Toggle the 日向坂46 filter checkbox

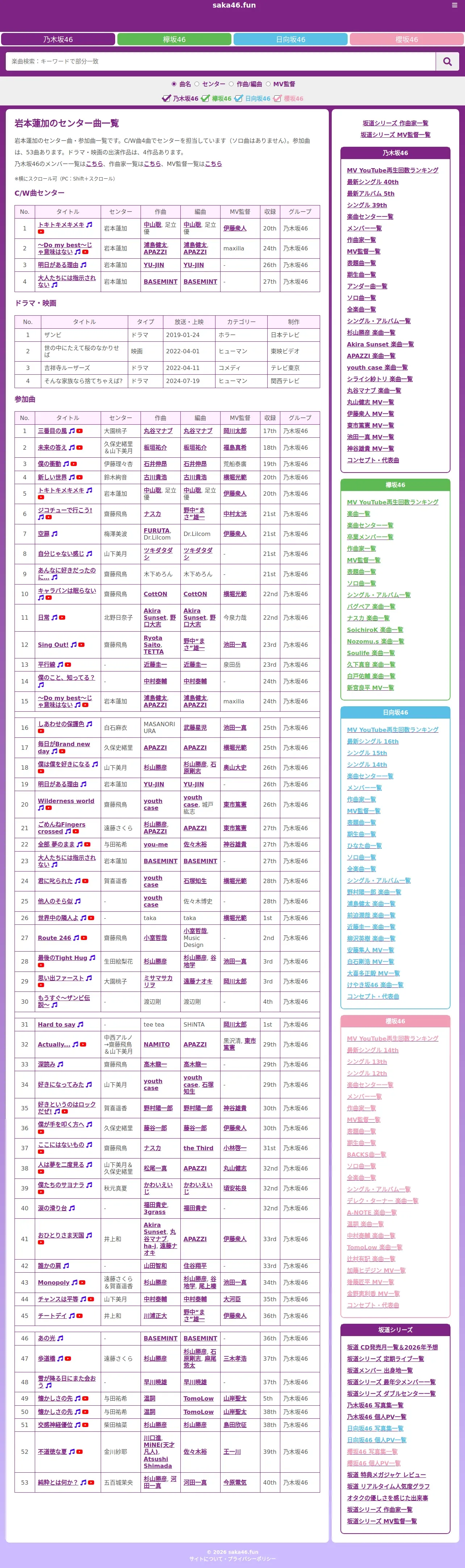(x=239, y=98)
